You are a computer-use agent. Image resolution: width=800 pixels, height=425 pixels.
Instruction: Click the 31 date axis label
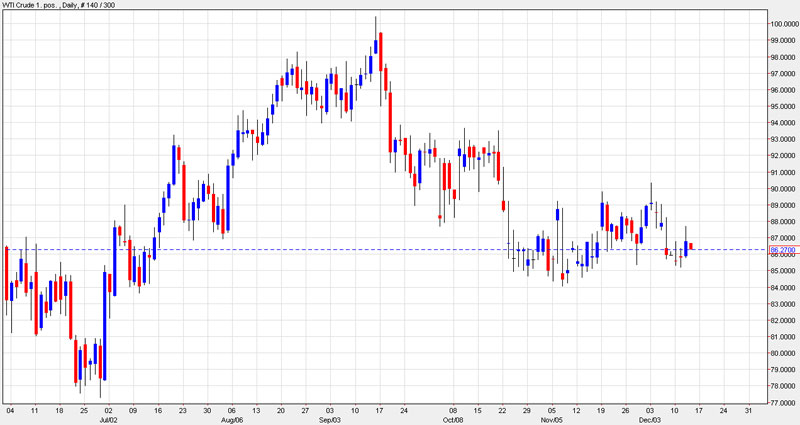click(x=748, y=411)
